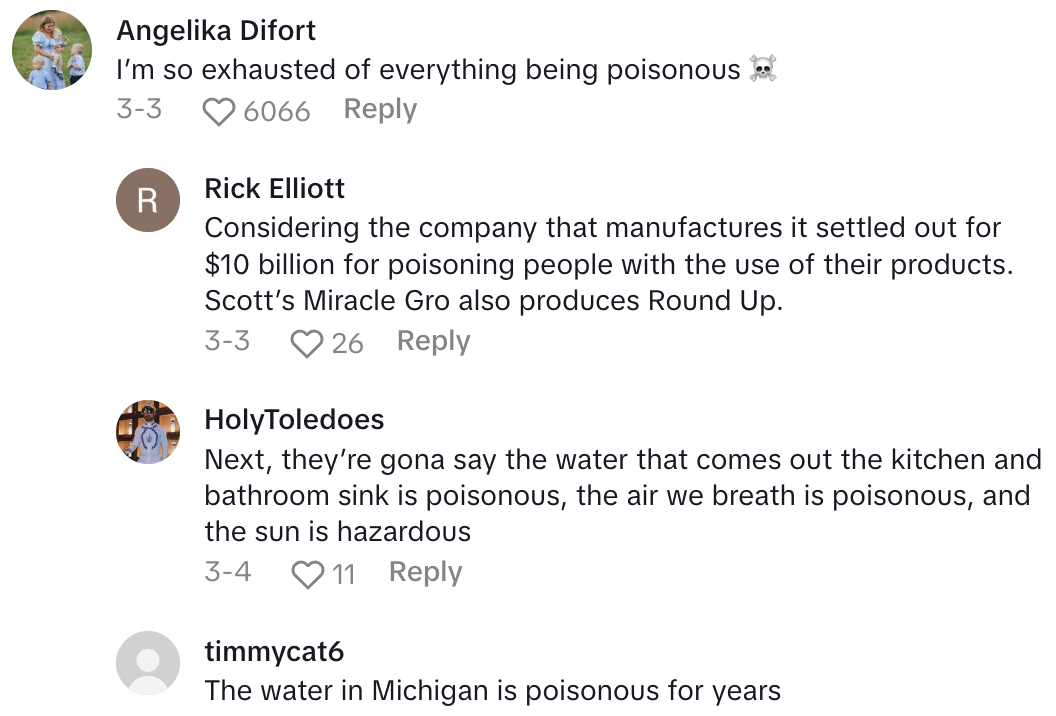Reply to Rick Elliott's comment
This screenshot has width=1056, height=716.
[x=433, y=341]
